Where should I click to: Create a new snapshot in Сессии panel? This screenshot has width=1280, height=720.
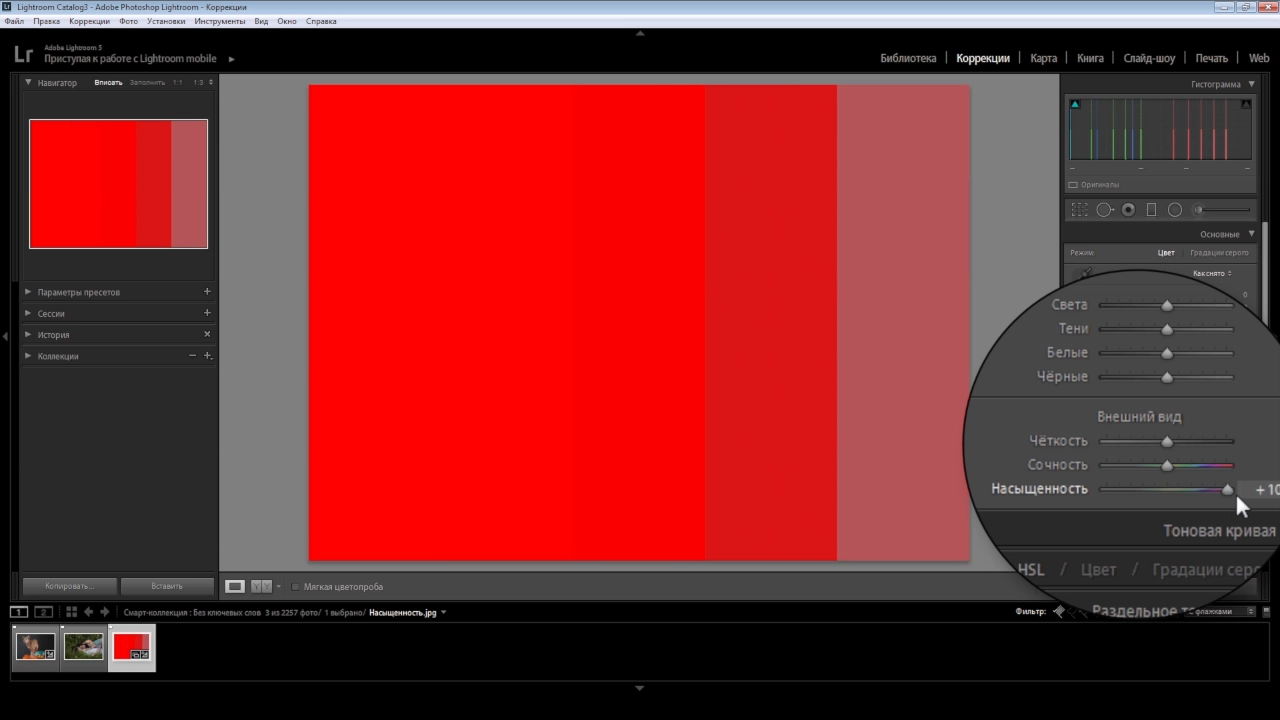(207, 313)
